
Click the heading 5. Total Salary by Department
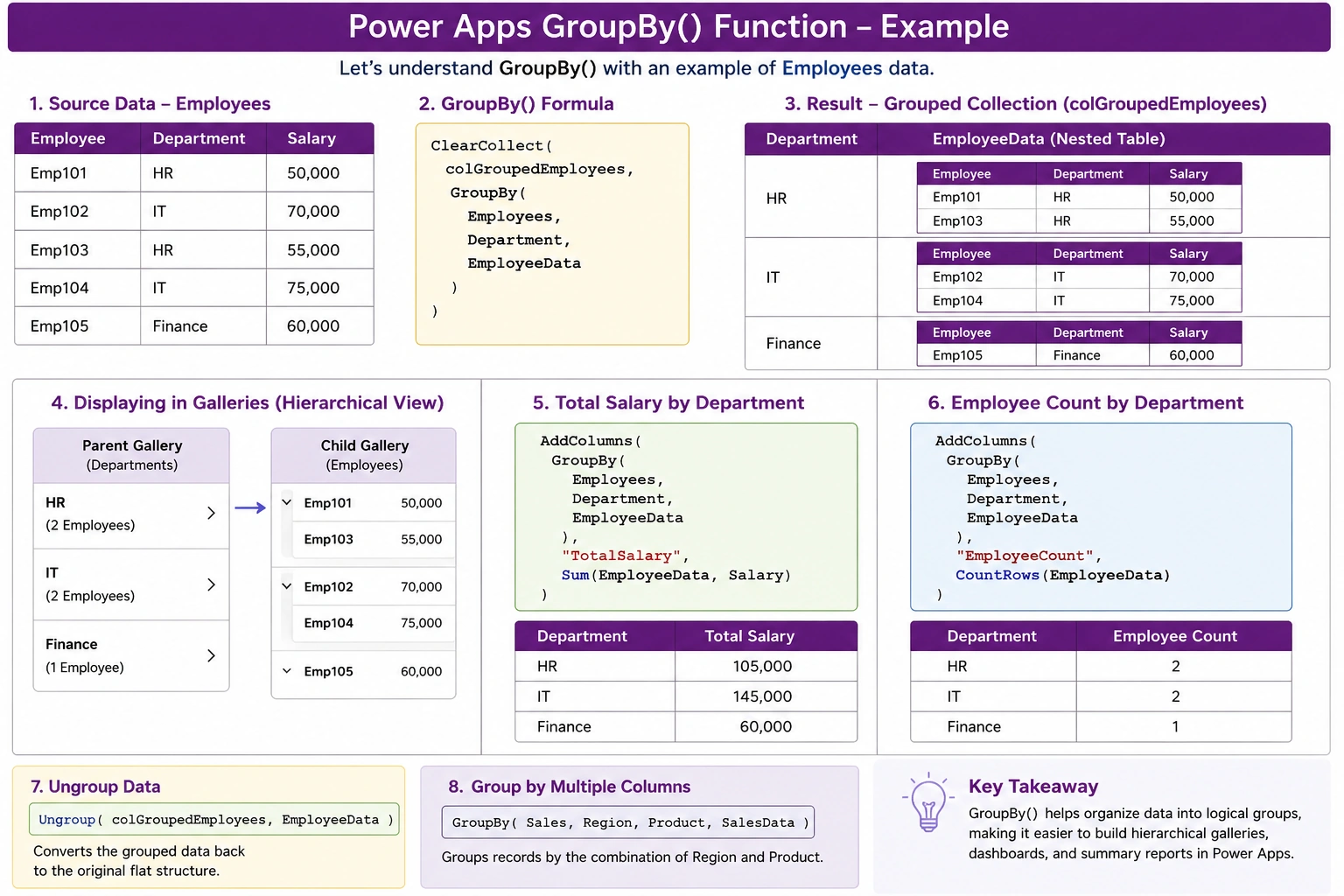668,402
